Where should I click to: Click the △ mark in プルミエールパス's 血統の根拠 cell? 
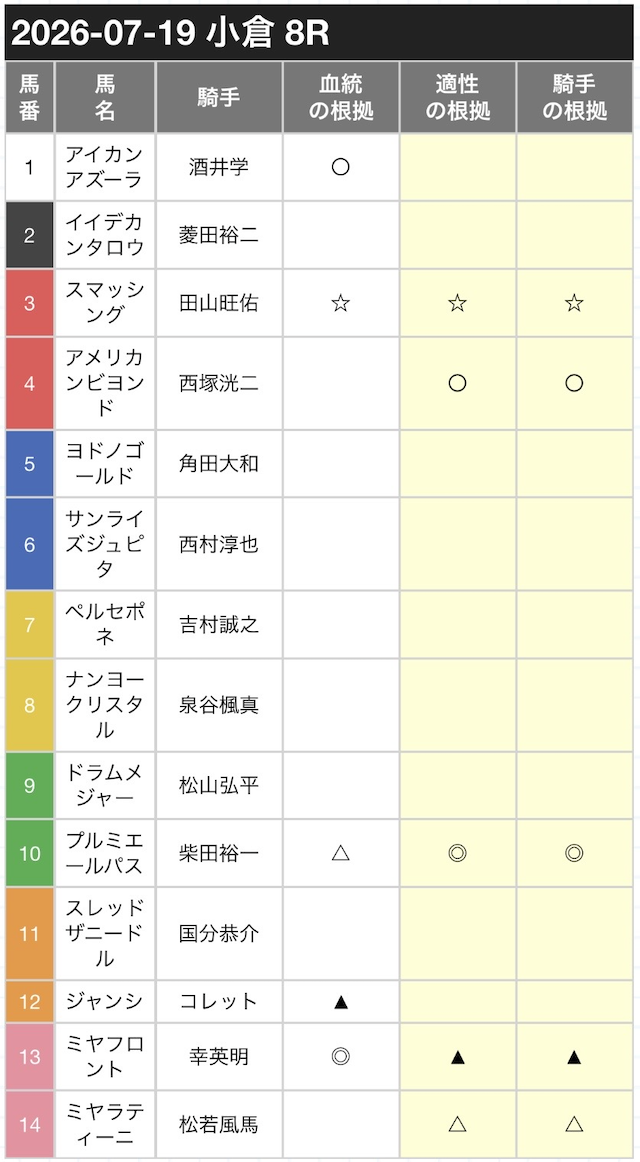[x=340, y=854]
